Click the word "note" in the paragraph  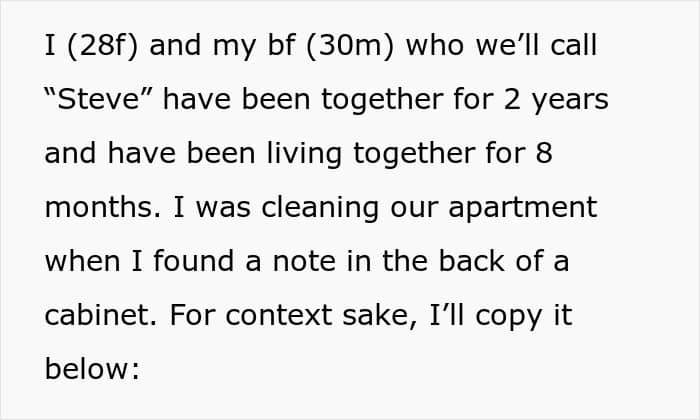[304, 262]
